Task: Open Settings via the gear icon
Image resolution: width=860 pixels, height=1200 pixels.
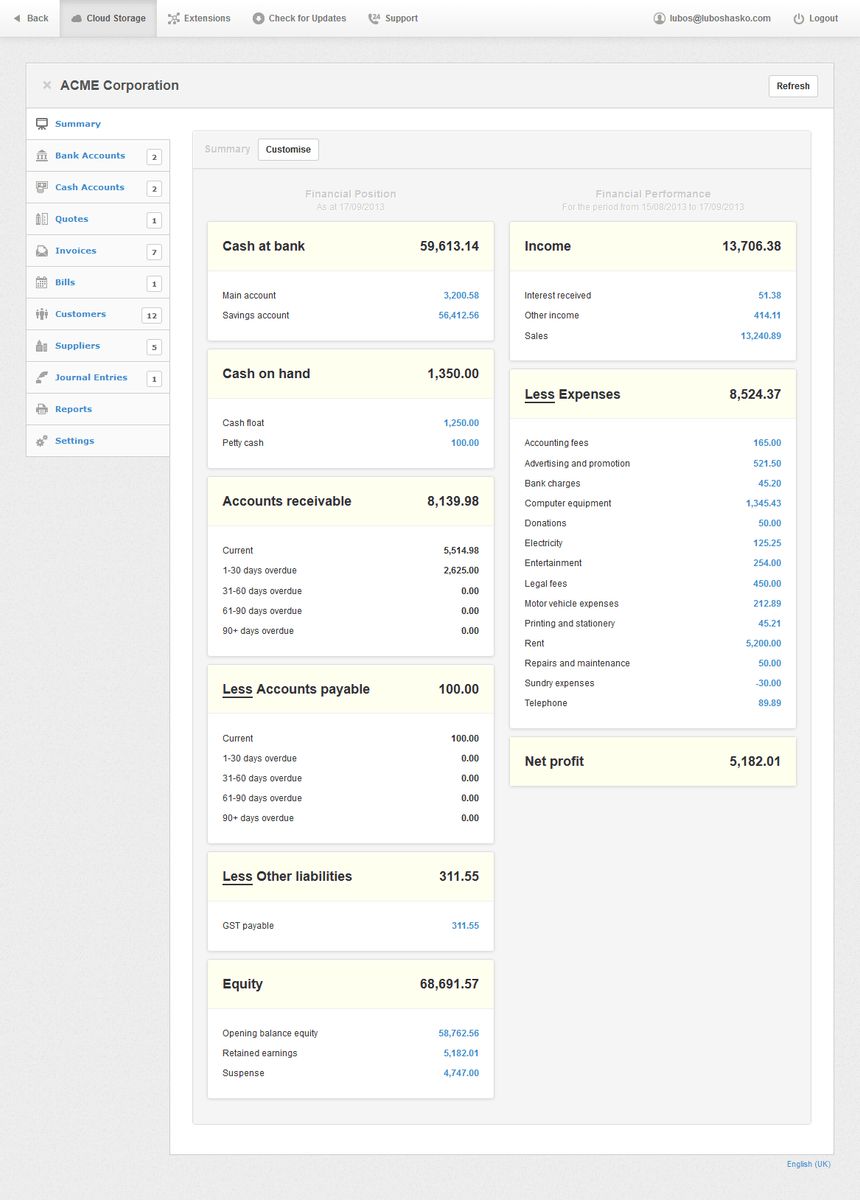Action: point(42,441)
